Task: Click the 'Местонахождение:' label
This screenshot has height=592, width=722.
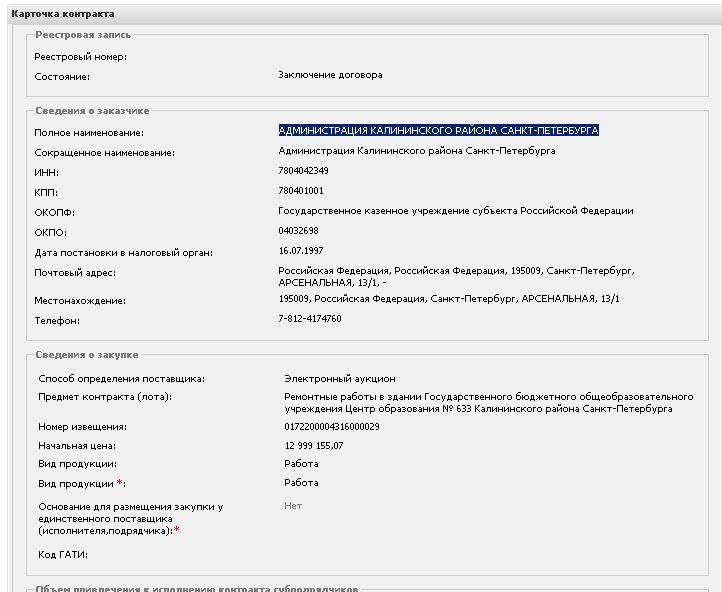Action: click(x=80, y=301)
